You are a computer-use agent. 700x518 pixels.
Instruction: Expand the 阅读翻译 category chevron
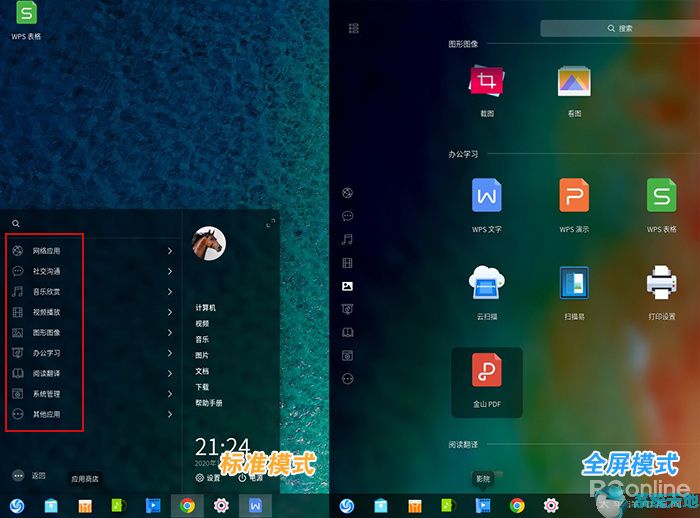[x=170, y=373]
